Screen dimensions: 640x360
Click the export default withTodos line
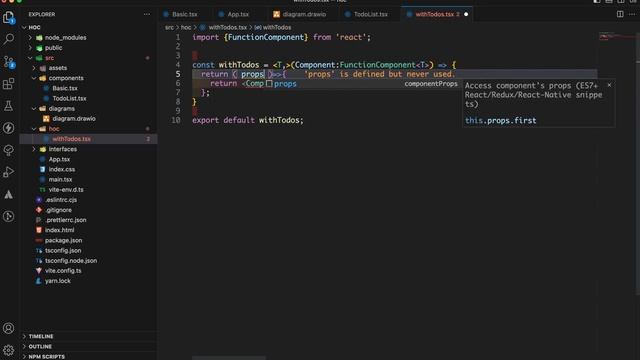pos(248,120)
